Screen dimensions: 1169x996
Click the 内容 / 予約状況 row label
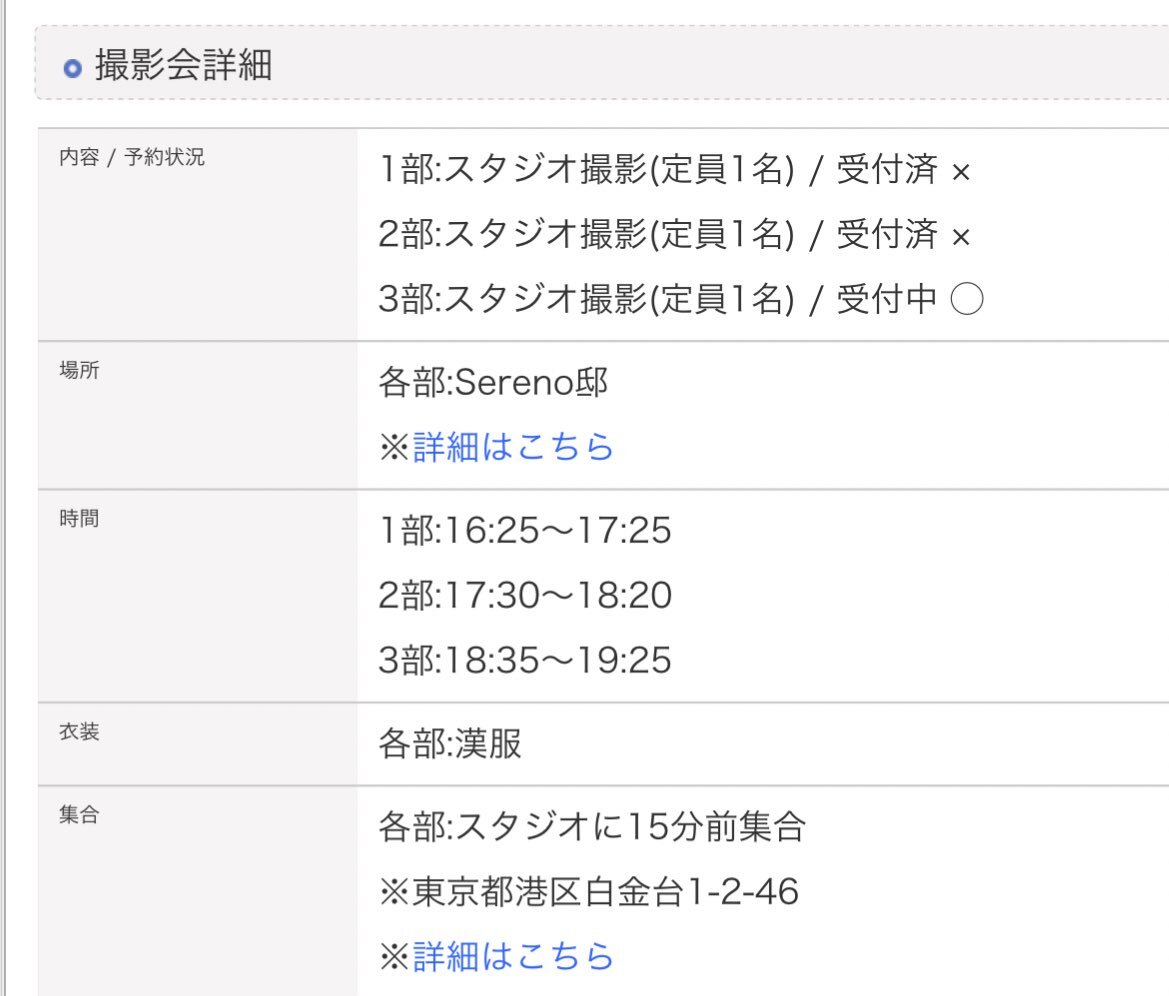click(x=132, y=157)
